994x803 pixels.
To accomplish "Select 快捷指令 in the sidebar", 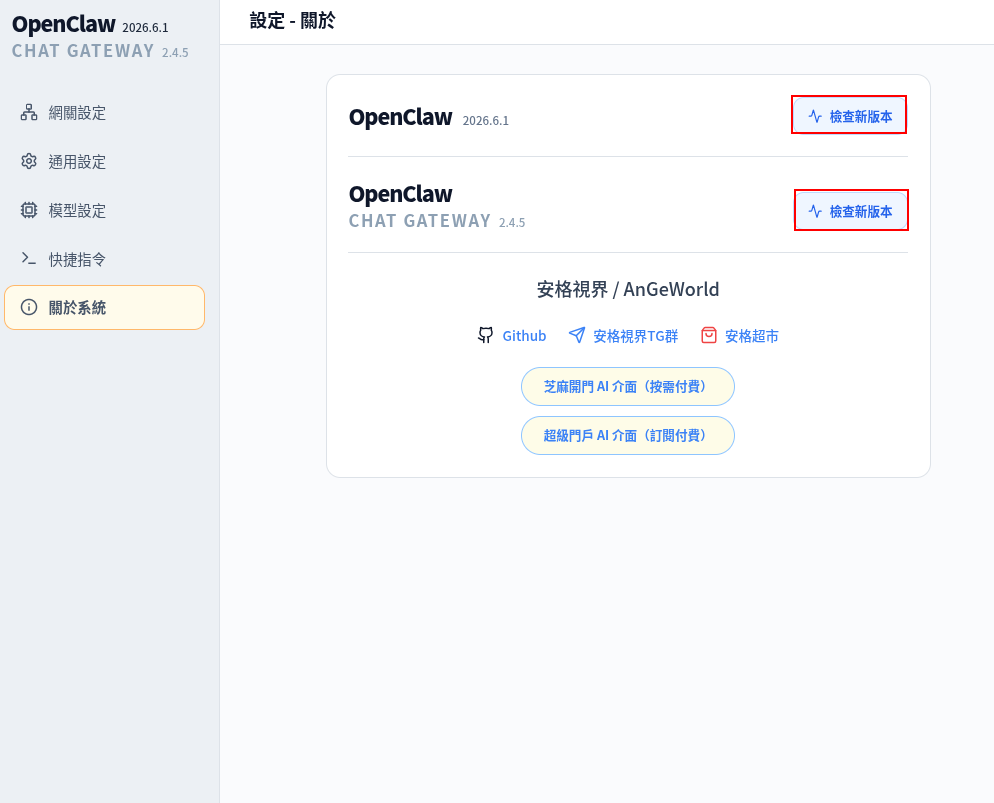I will [105, 259].
